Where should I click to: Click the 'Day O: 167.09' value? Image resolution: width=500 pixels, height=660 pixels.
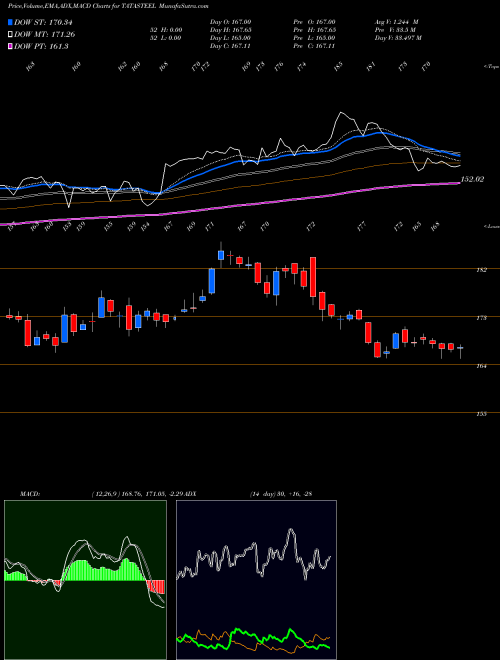click(230, 22)
